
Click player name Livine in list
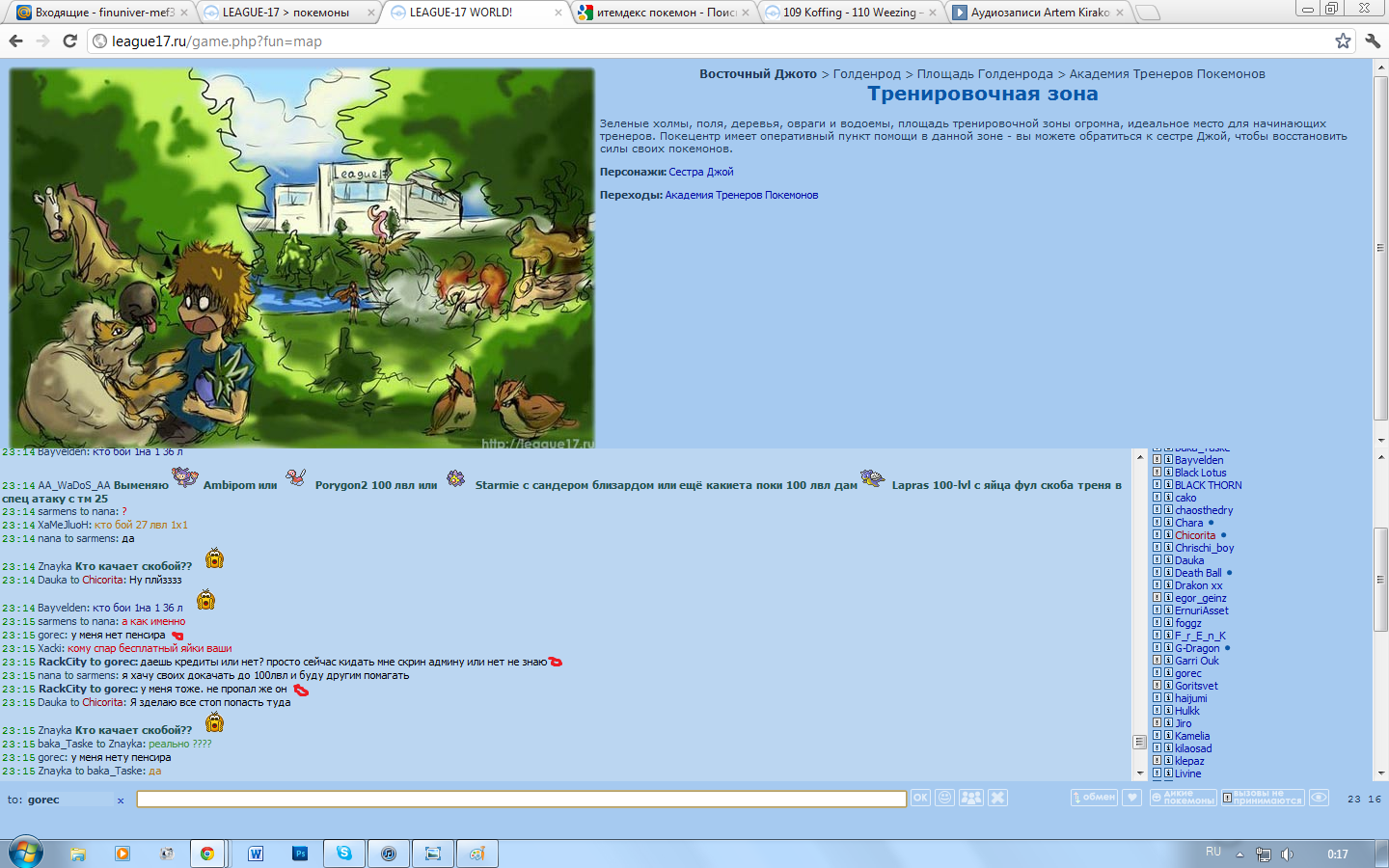pos(1188,773)
